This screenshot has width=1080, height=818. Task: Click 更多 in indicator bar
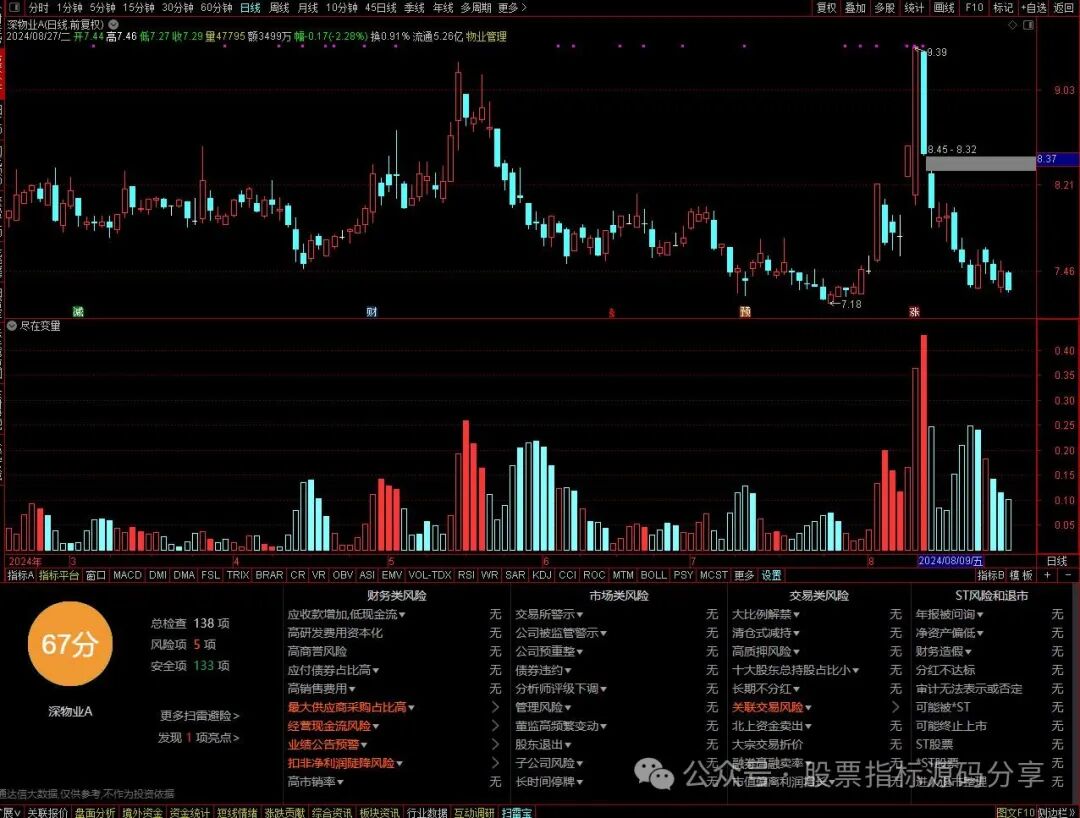click(x=744, y=575)
